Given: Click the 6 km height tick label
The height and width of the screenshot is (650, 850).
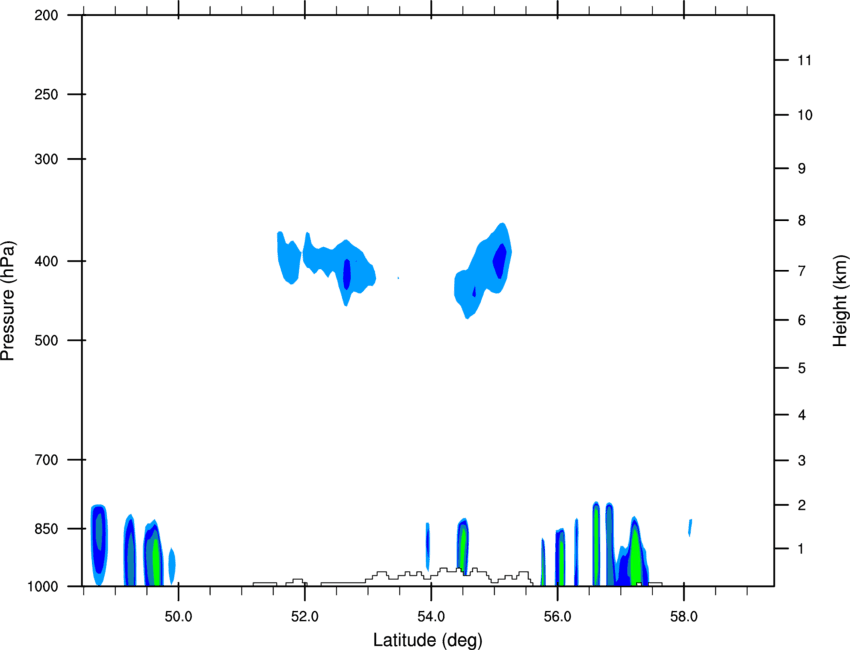Looking at the screenshot, I should (x=801, y=320).
